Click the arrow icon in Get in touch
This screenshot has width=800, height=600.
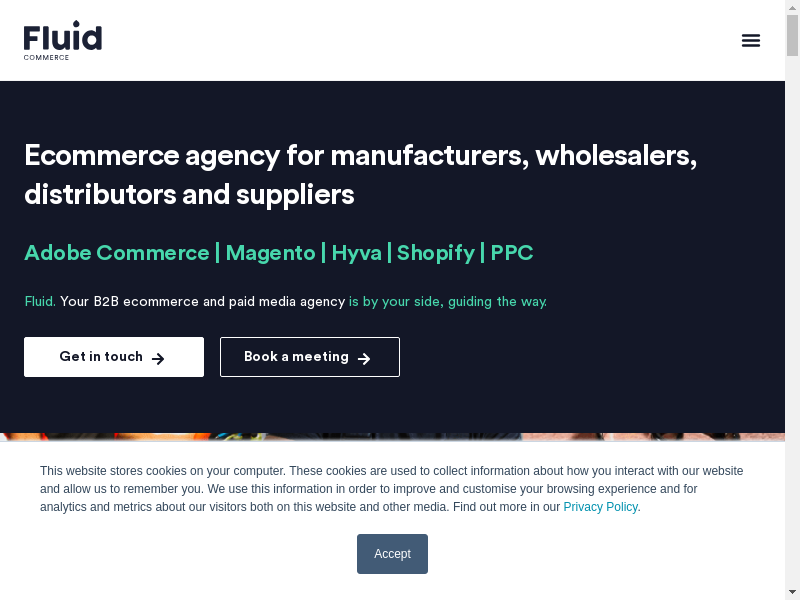point(158,358)
